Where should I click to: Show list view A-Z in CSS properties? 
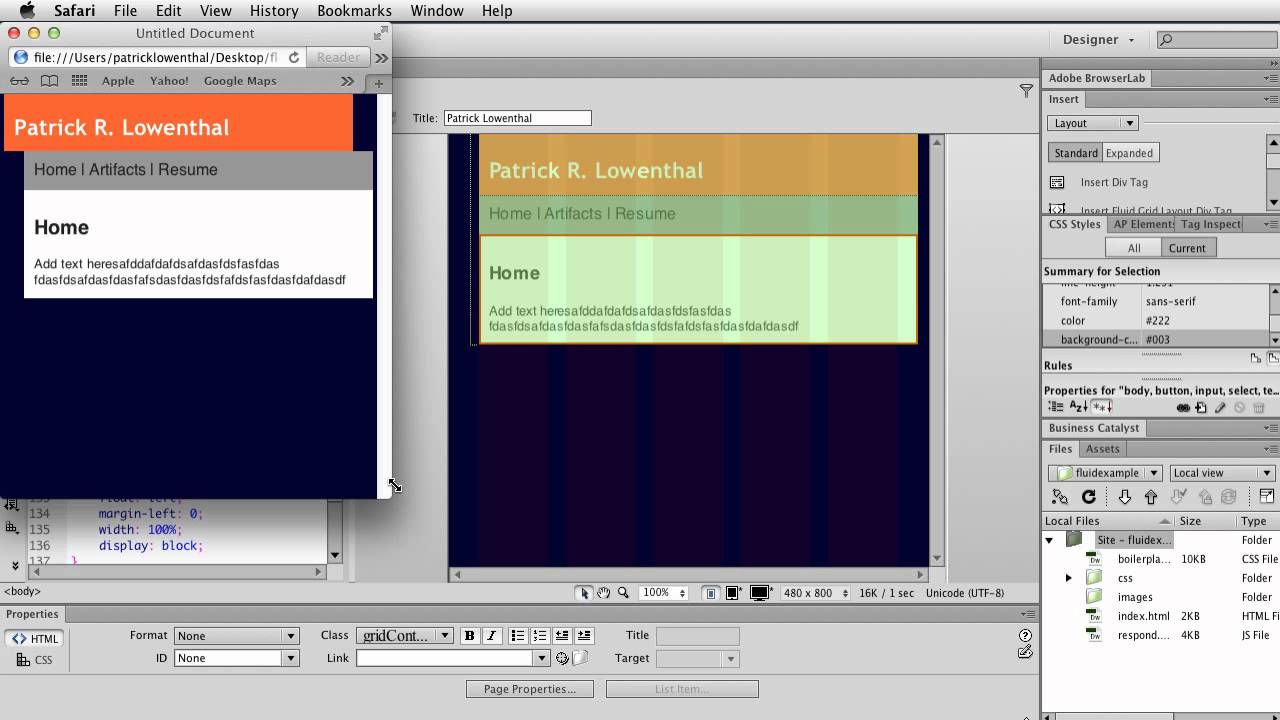click(x=1079, y=407)
